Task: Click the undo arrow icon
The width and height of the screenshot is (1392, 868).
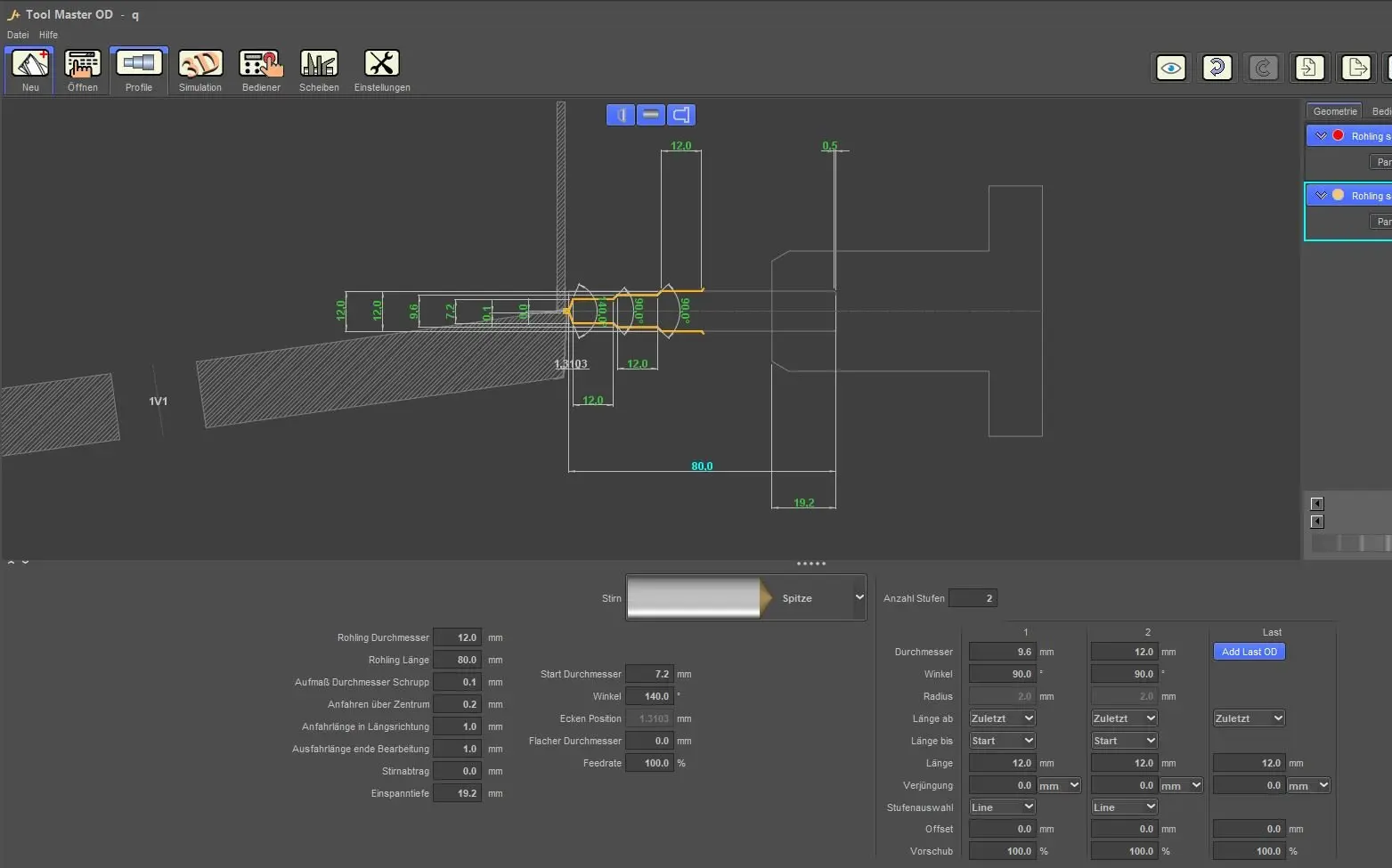Action: 1217,68
